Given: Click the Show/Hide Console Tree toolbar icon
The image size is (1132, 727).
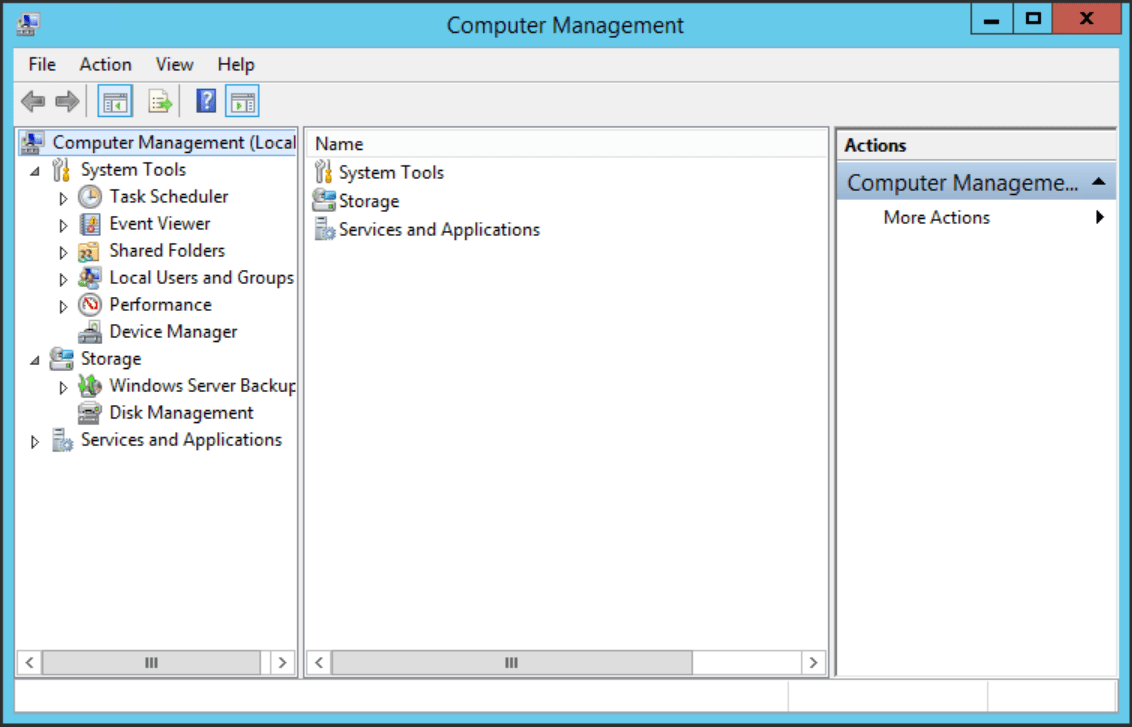Looking at the screenshot, I should pyautogui.click(x=114, y=100).
